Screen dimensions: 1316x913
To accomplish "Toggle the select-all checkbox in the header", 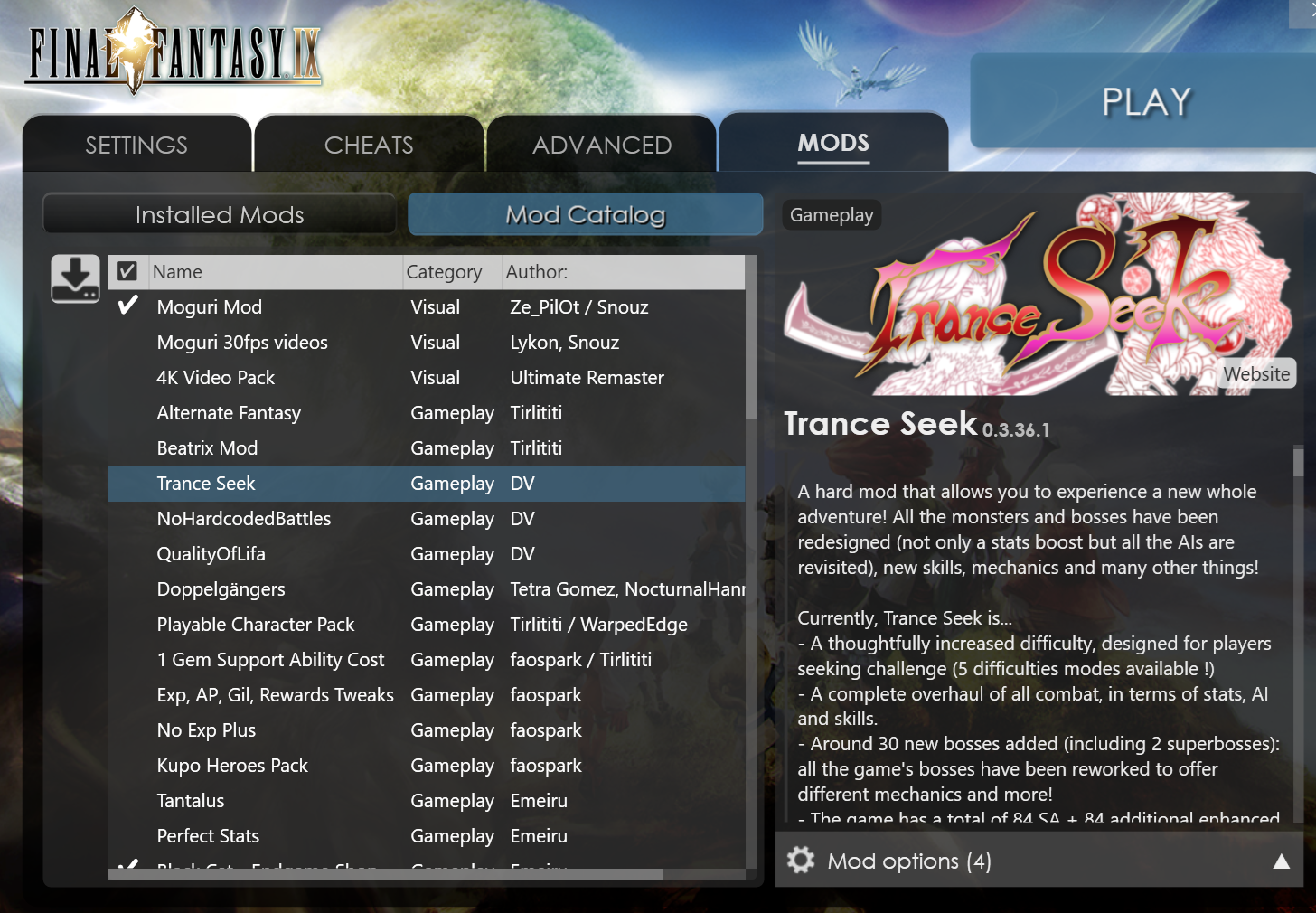I will tap(127, 271).
